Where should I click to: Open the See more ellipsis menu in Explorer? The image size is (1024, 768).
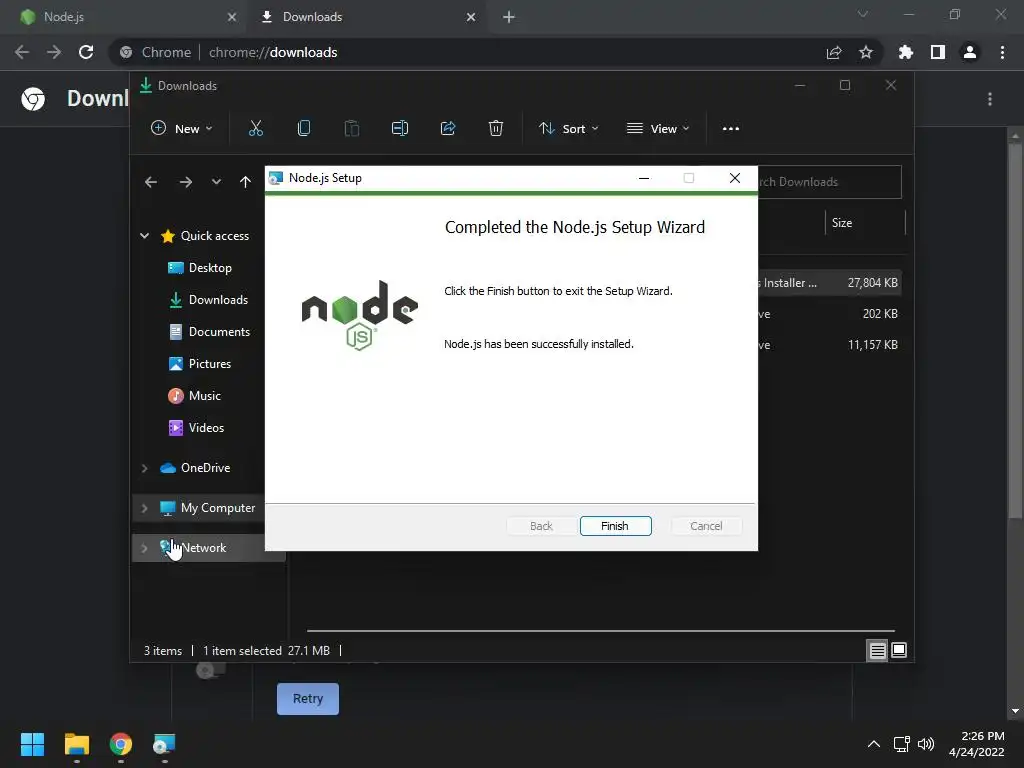click(x=731, y=129)
